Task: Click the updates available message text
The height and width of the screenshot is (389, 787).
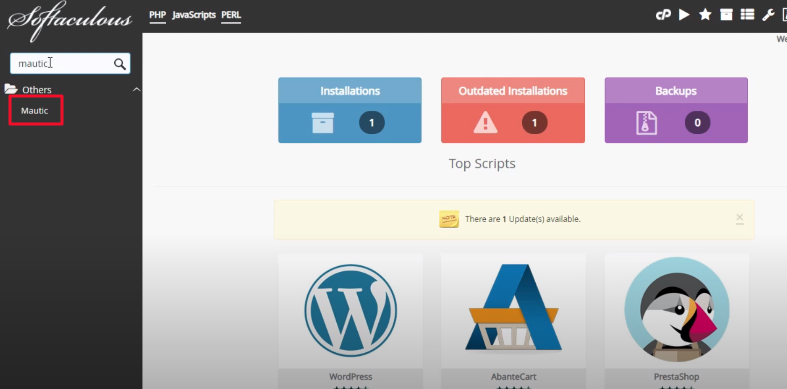Action: coord(522,219)
